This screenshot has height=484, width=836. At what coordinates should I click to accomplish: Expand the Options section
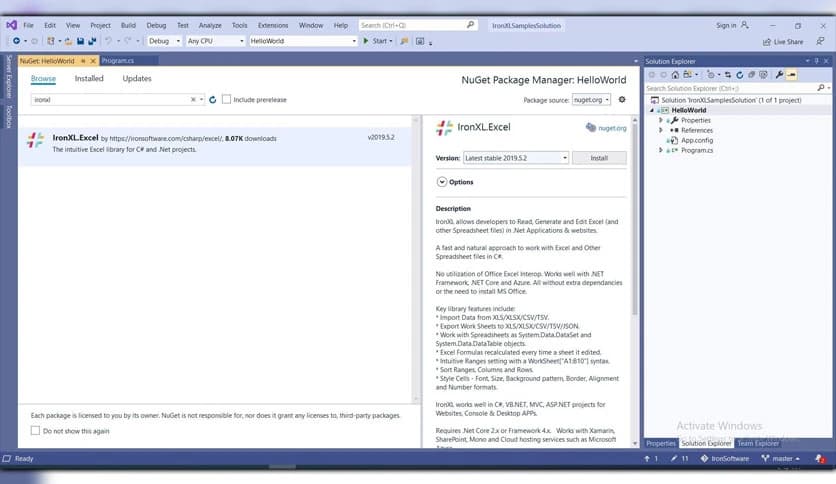coord(442,182)
